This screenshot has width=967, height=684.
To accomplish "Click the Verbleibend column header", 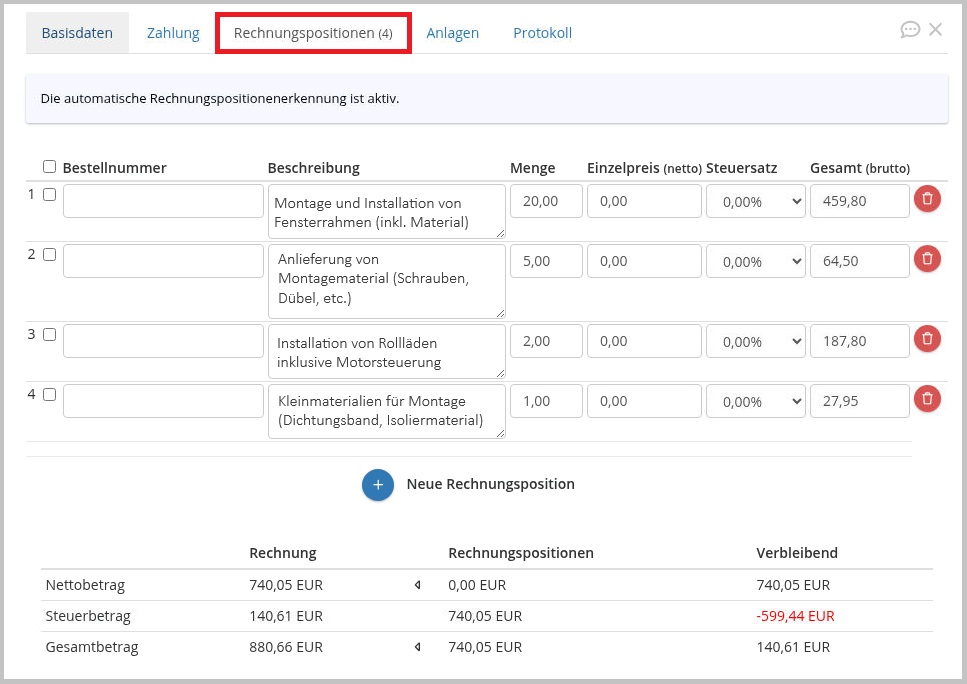I will [797, 553].
